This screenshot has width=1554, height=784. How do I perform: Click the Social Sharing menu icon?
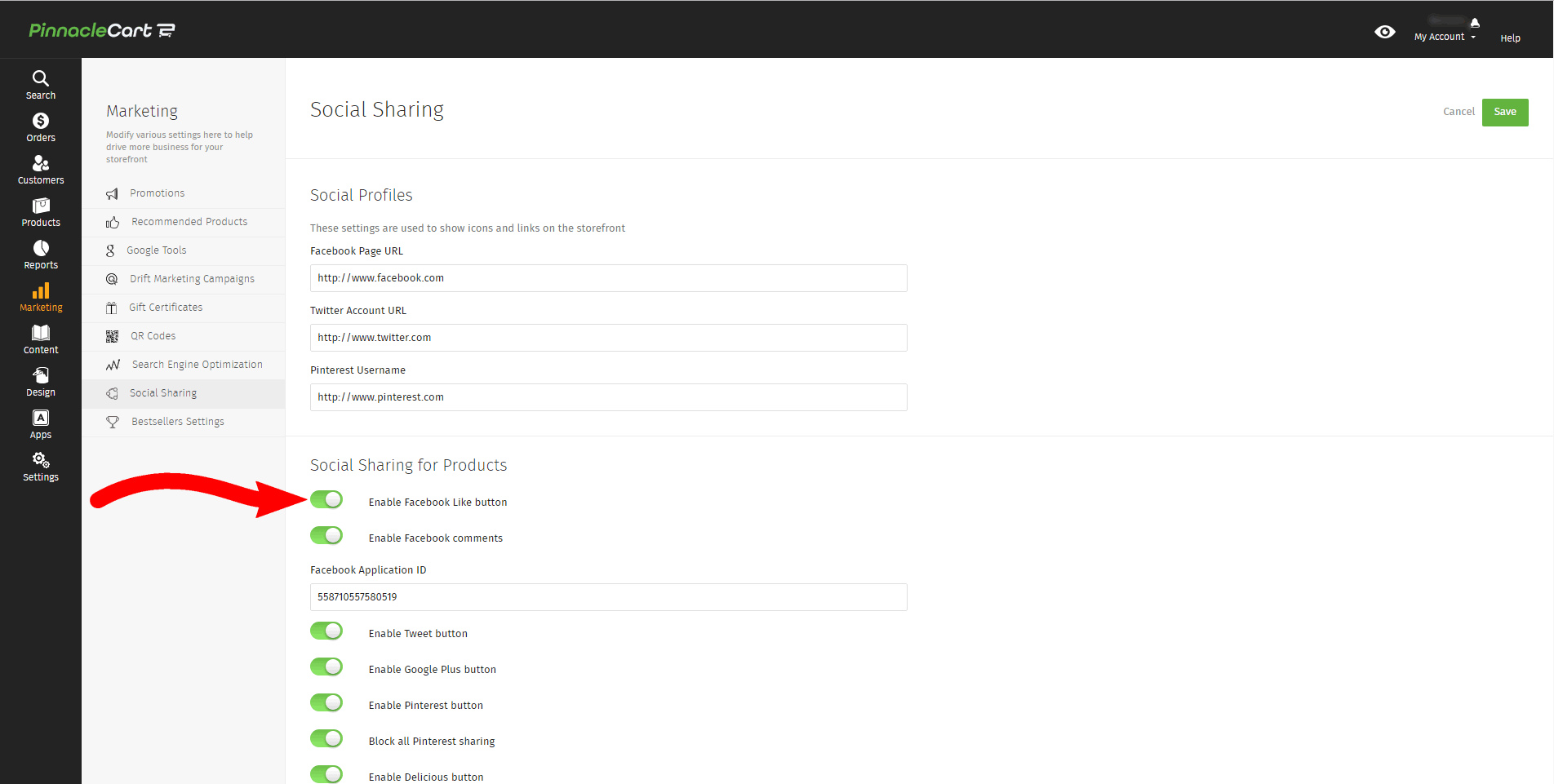[x=112, y=393]
